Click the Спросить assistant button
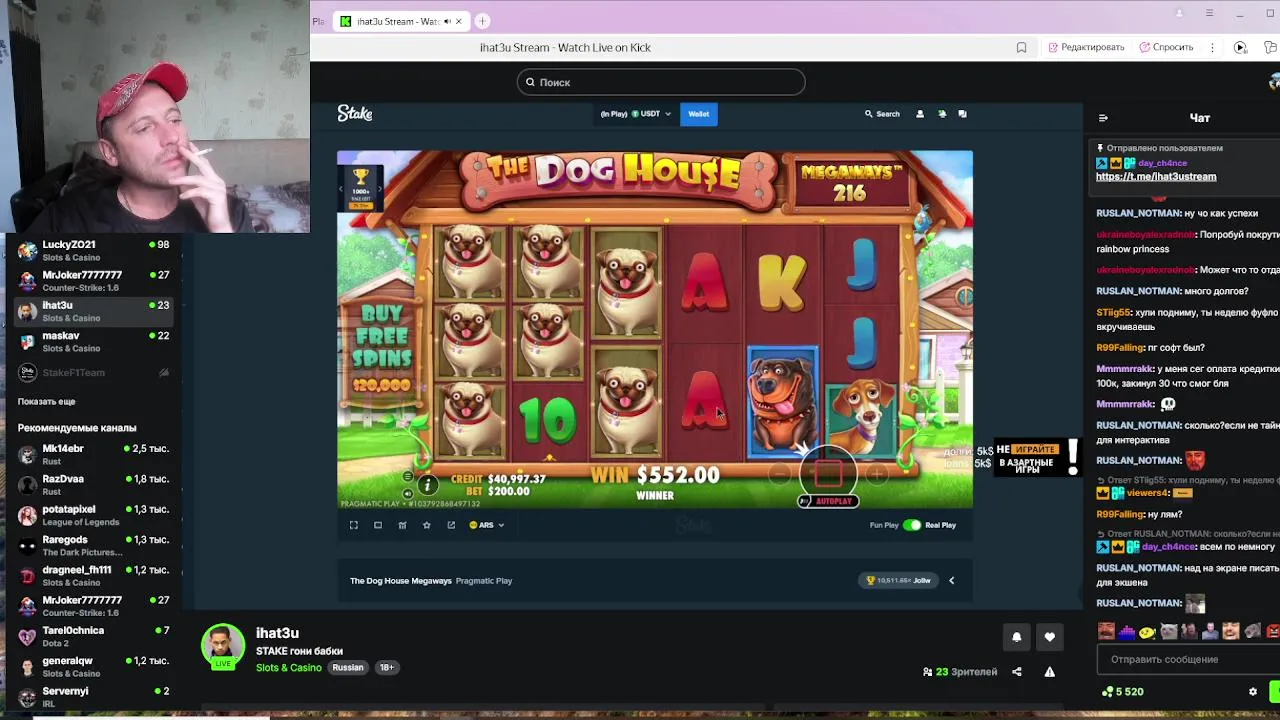This screenshot has width=1280, height=720. [1167, 47]
